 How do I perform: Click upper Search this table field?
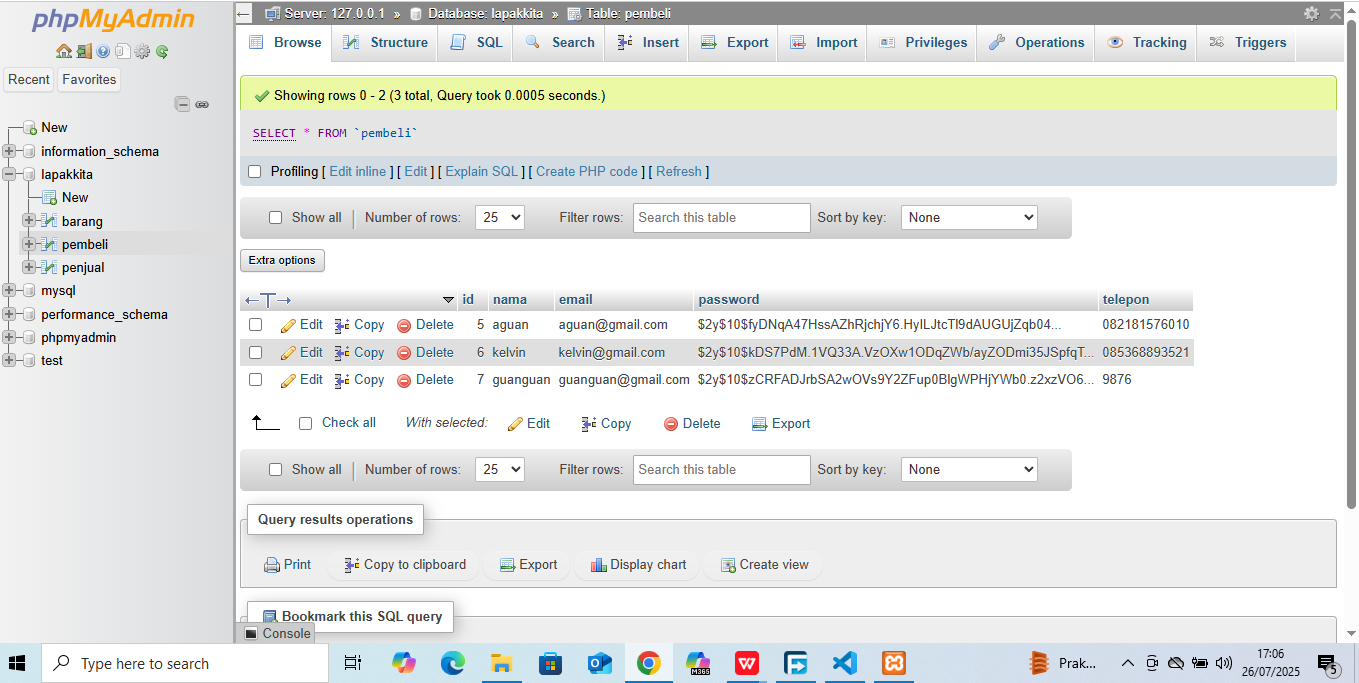(721, 217)
